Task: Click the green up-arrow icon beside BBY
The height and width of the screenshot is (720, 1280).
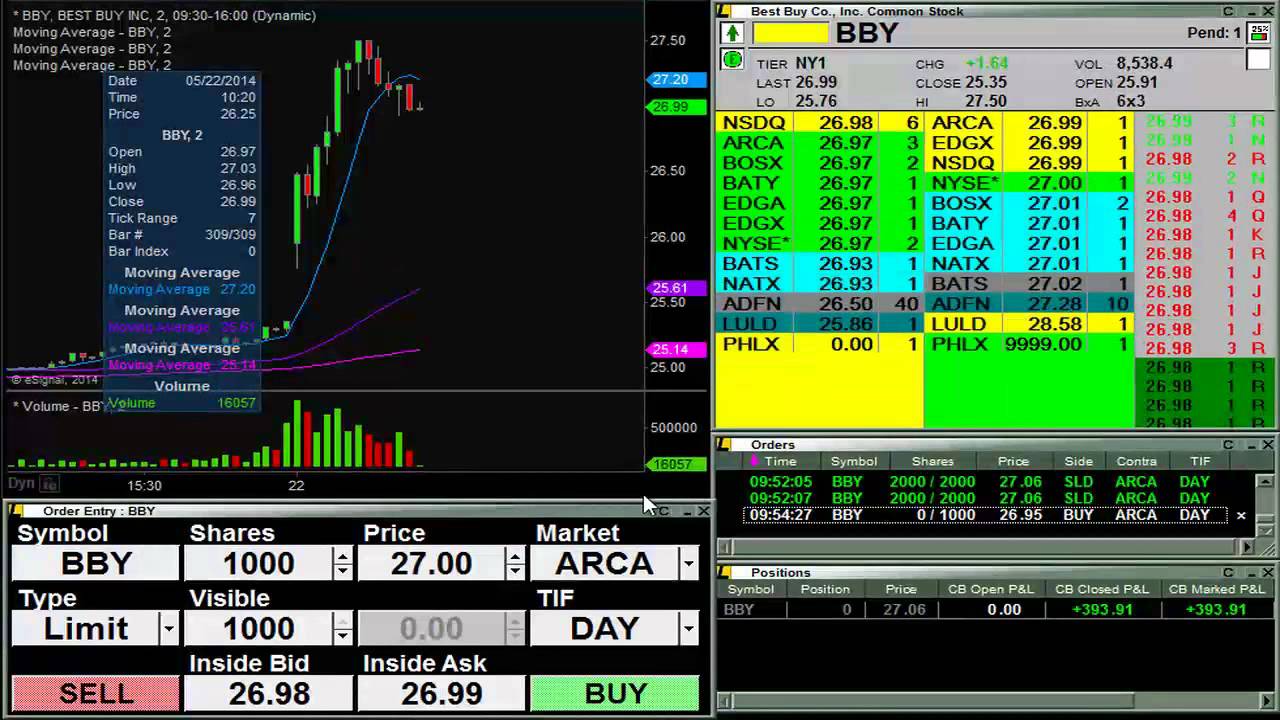Action: pyautogui.click(x=732, y=33)
